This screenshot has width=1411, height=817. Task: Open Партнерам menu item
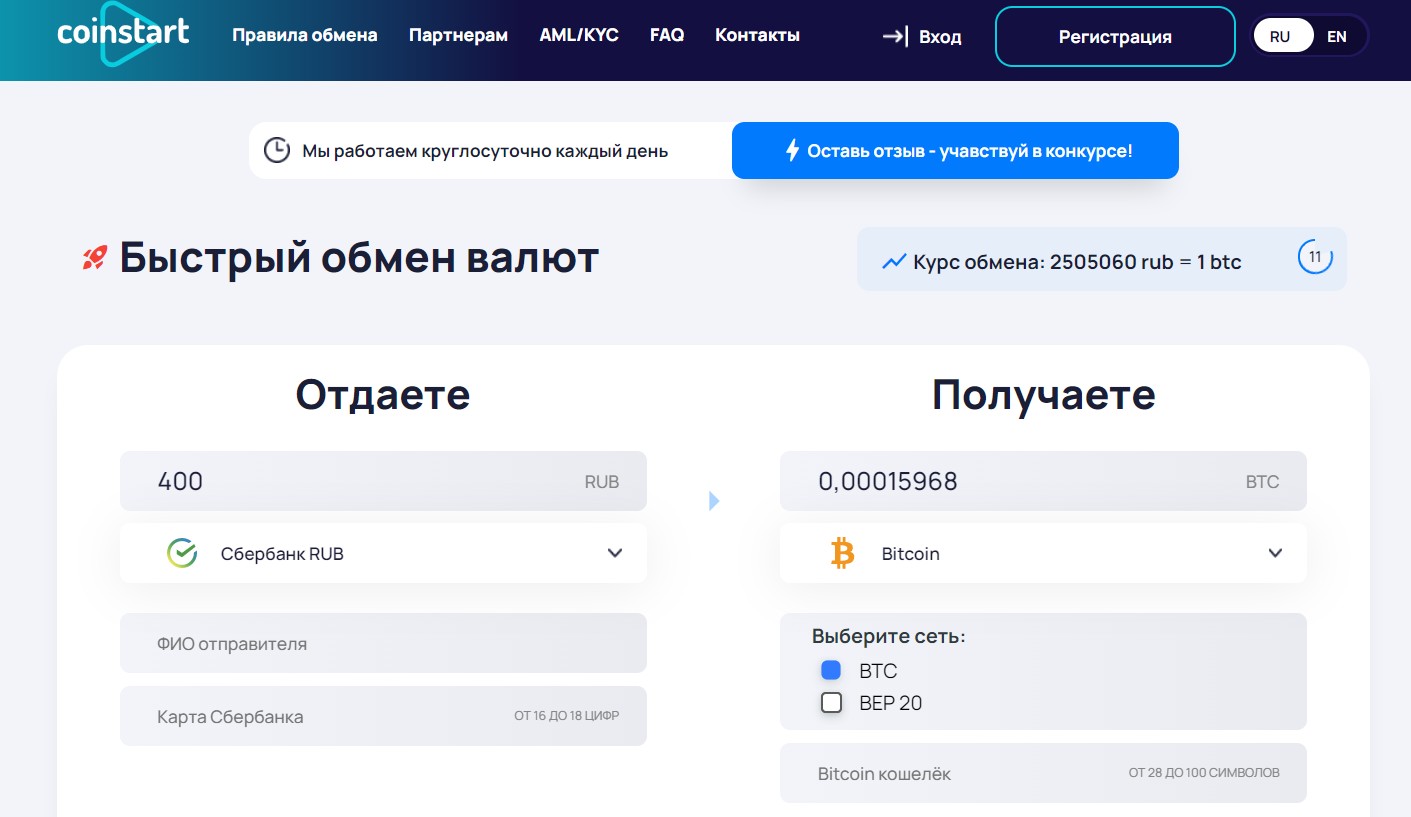click(458, 35)
